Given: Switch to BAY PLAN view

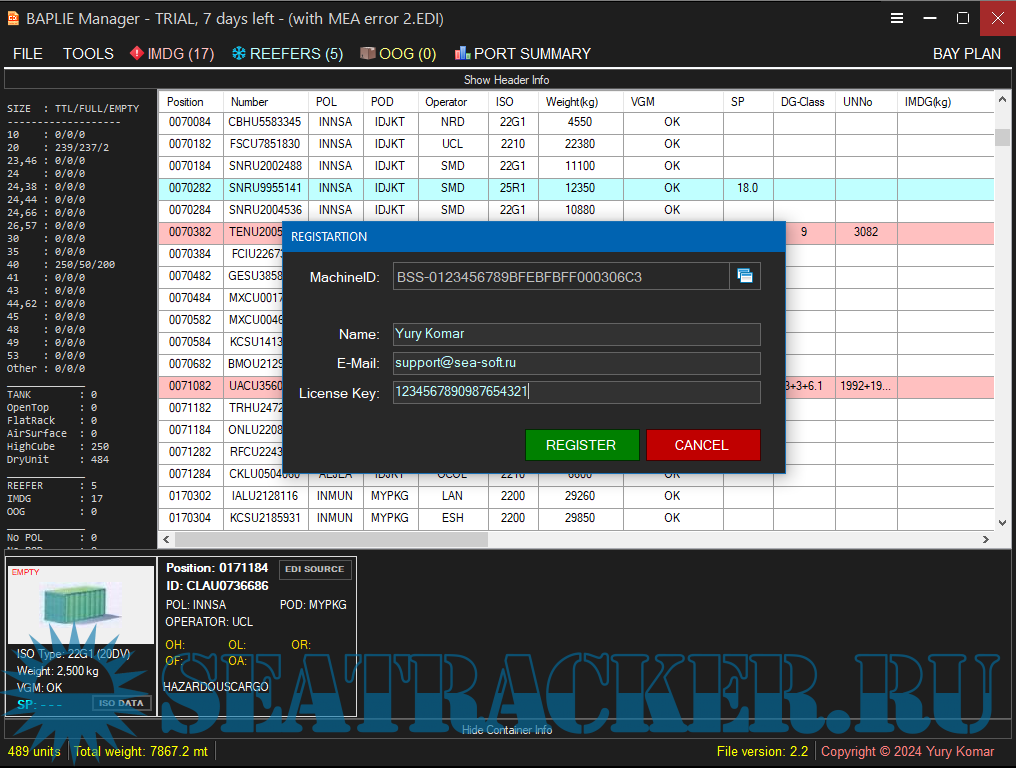Looking at the screenshot, I should [966, 54].
